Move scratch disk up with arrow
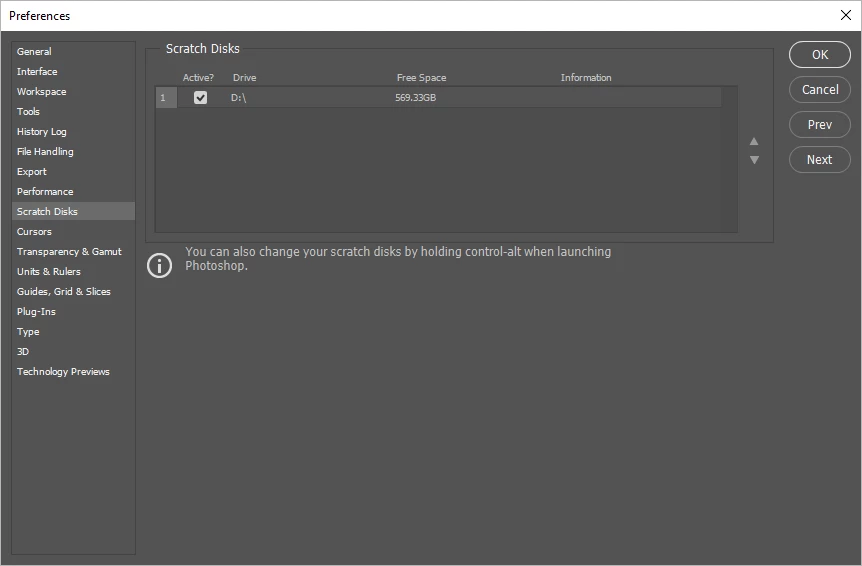862x566 pixels. tap(754, 141)
